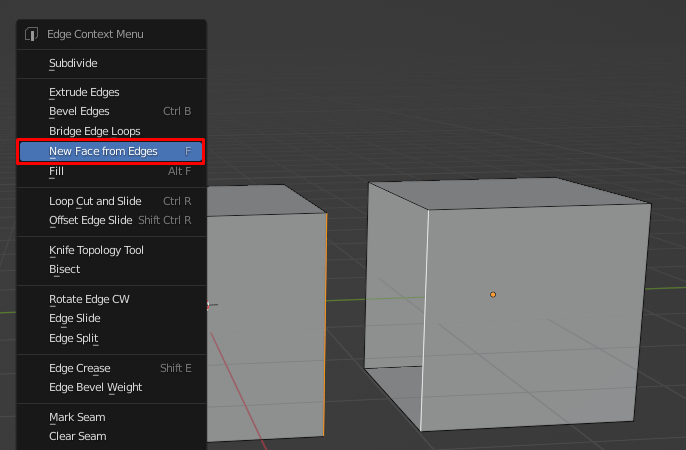Choose Edge Bevel Weight
Screen dimensions: 686x450
(95, 387)
